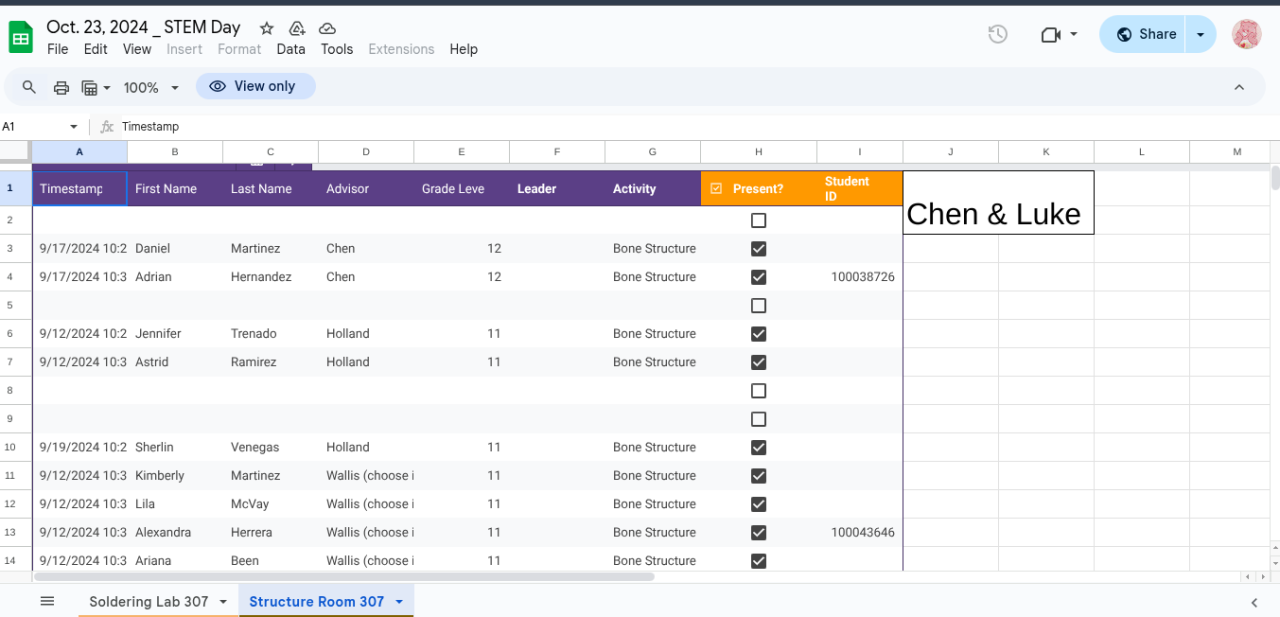Viewport: 1280px width, 617px height.
Task: Click the Present? header cell
Action: click(758, 188)
